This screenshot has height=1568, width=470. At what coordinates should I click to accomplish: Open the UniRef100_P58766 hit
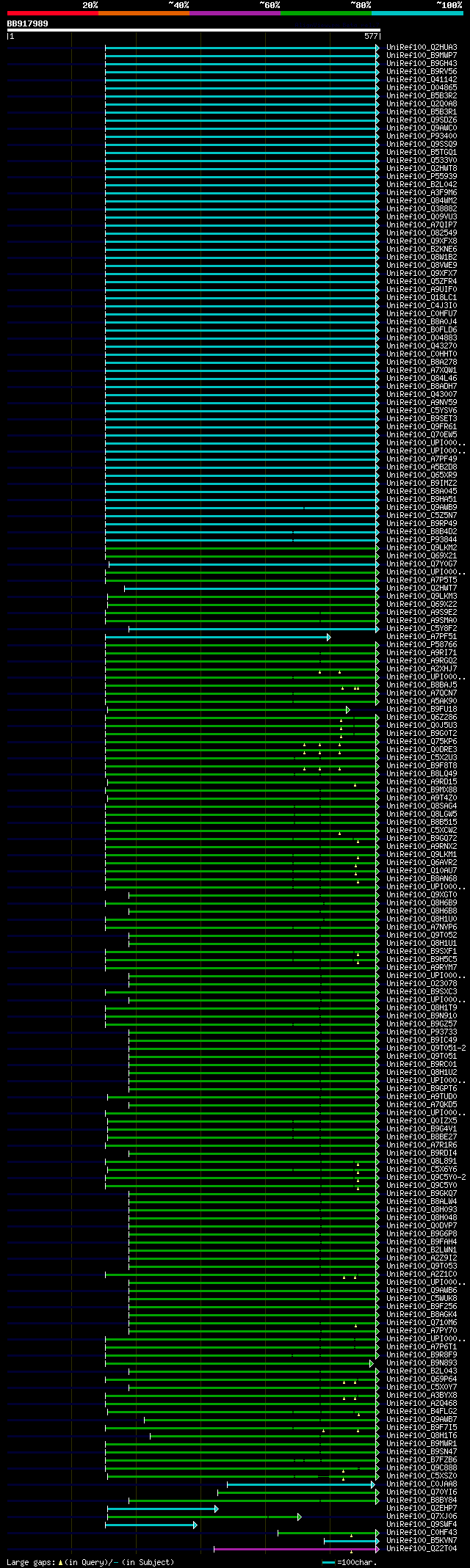(422, 645)
